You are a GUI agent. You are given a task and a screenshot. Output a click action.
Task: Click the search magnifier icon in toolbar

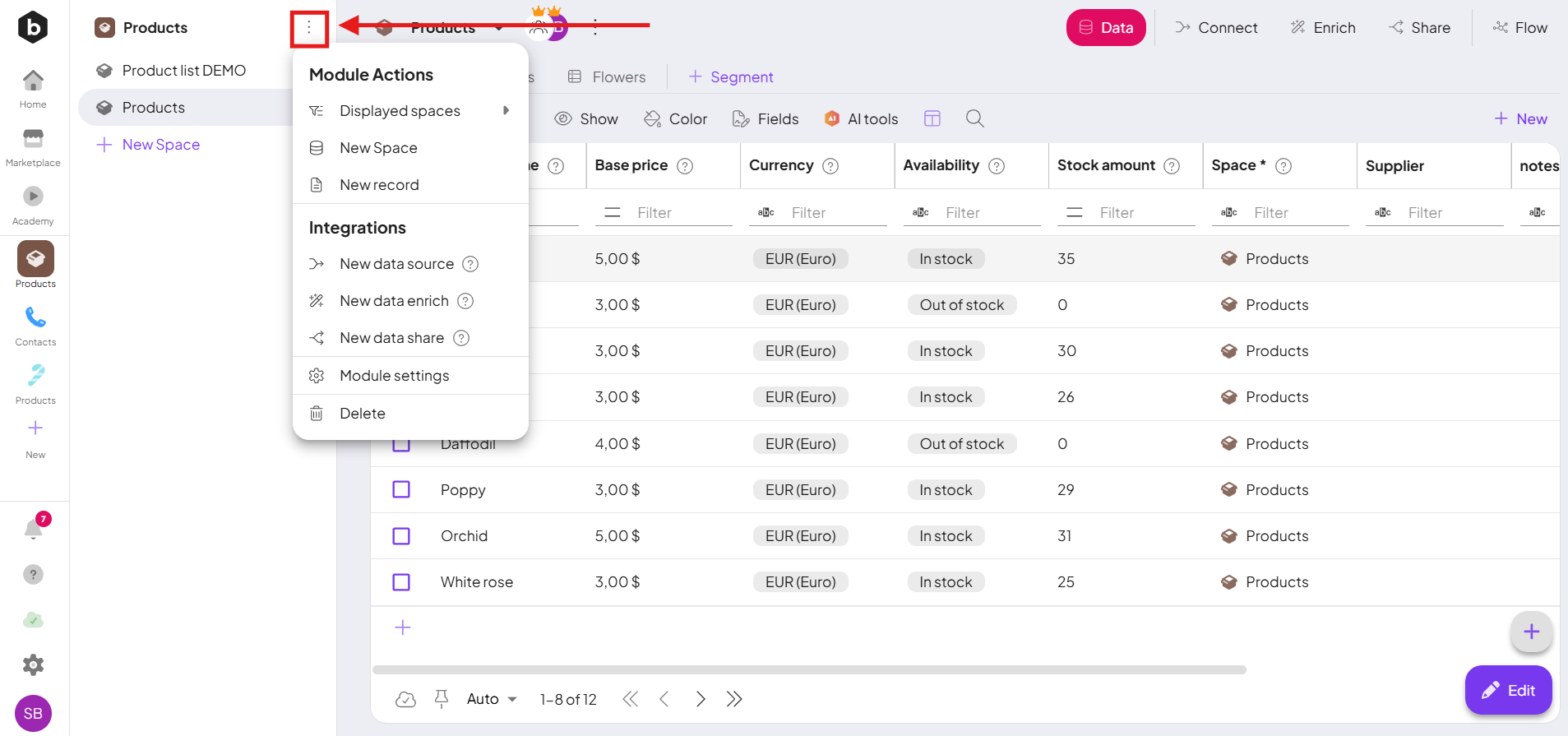click(974, 118)
